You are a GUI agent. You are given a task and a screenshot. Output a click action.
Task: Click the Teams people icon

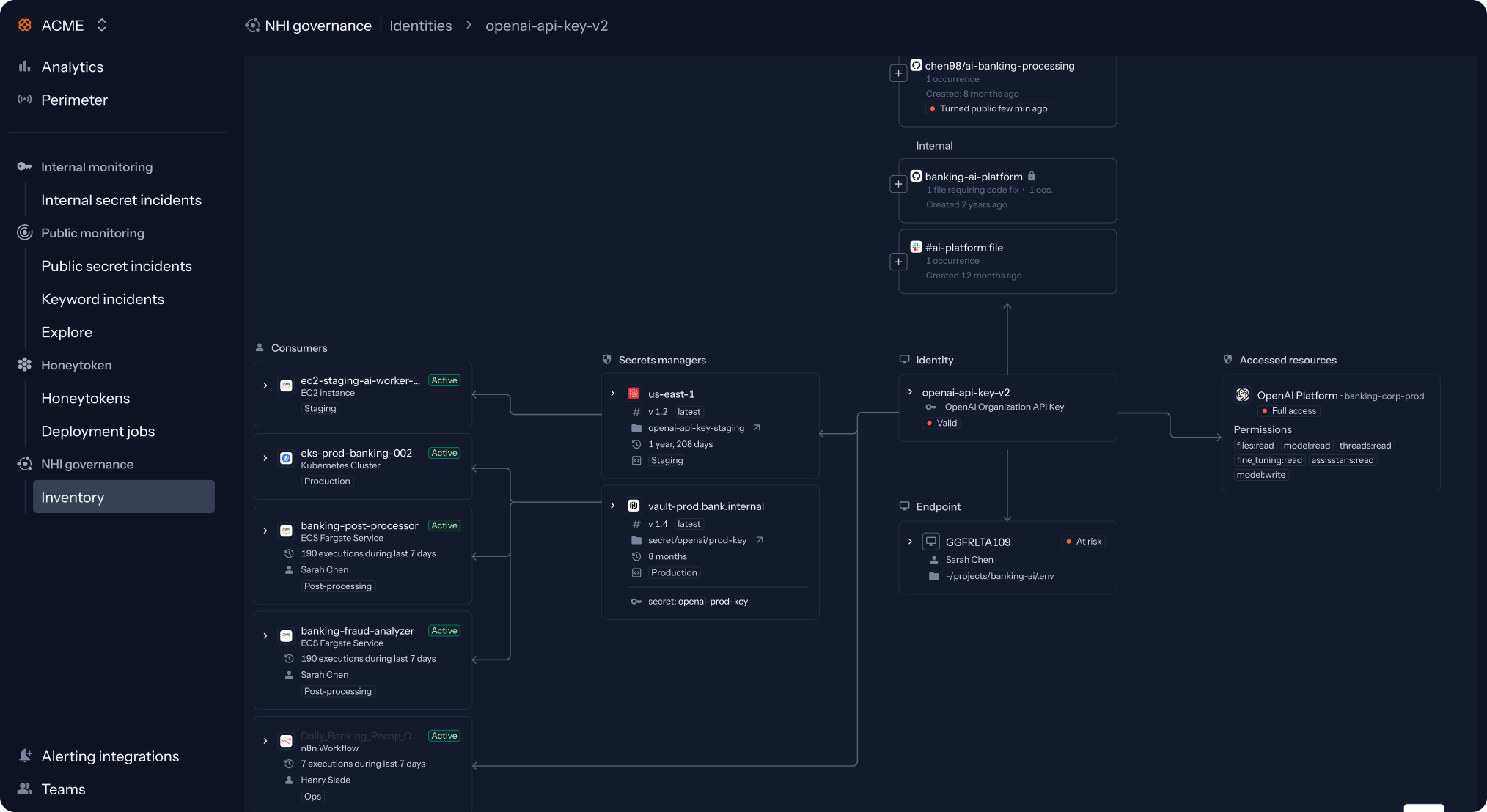click(x=25, y=789)
